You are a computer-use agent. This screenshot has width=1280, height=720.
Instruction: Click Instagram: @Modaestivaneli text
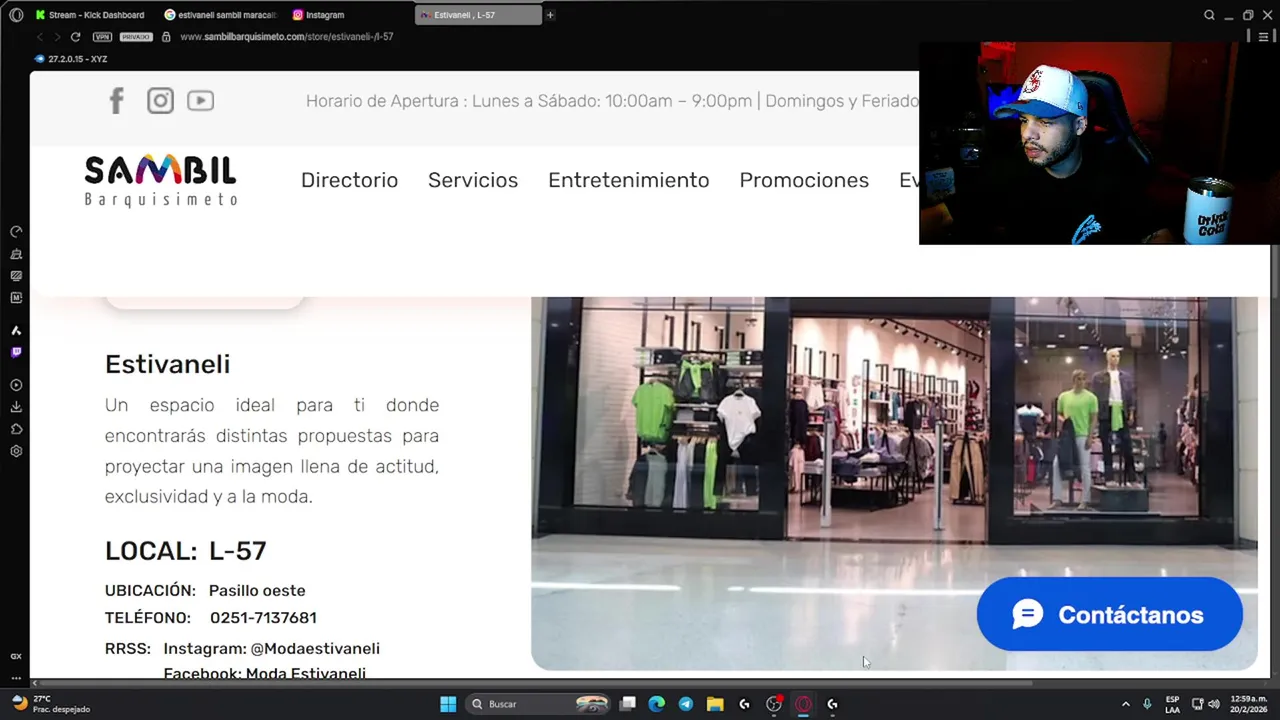(x=271, y=649)
